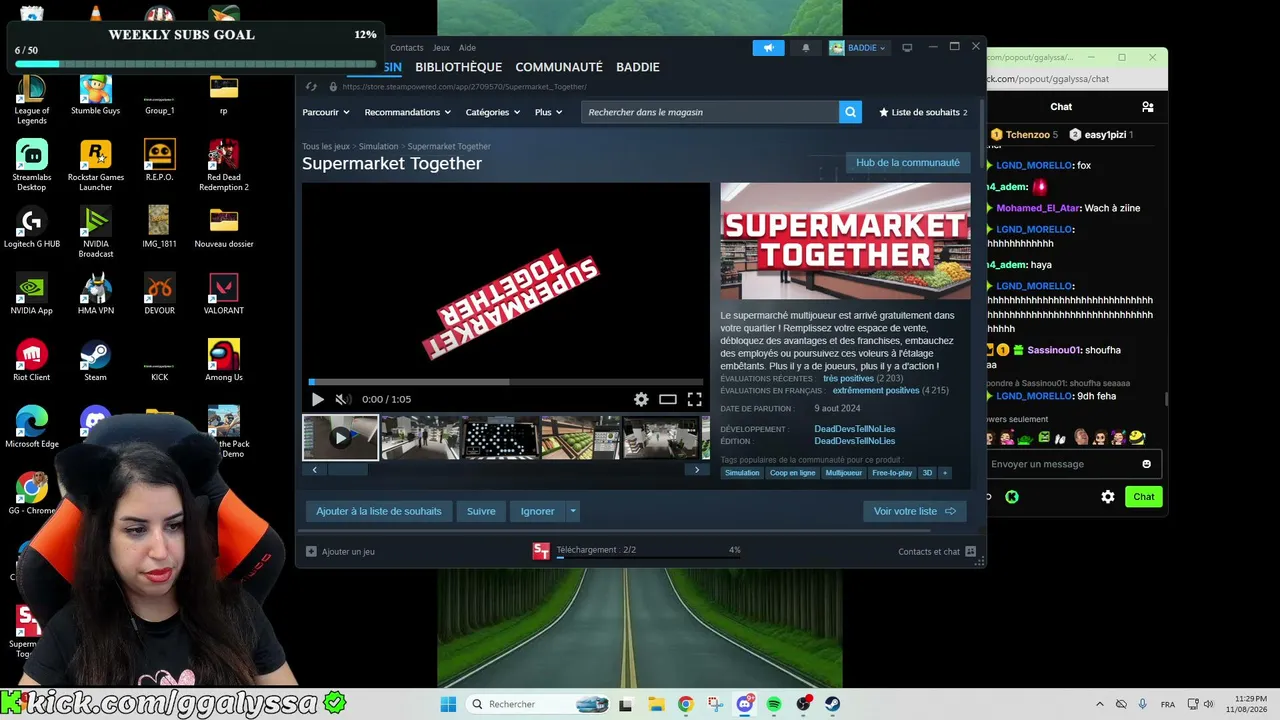Click the Suivre button
This screenshot has height=720, width=1280.
(x=481, y=511)
